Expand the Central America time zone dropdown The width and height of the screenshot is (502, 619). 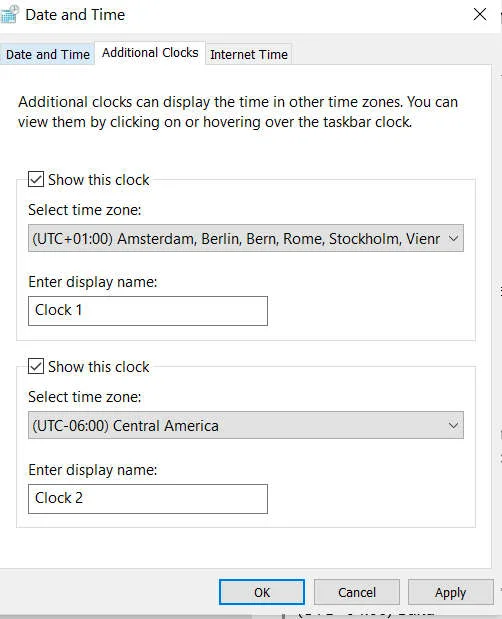pos(246,426)
